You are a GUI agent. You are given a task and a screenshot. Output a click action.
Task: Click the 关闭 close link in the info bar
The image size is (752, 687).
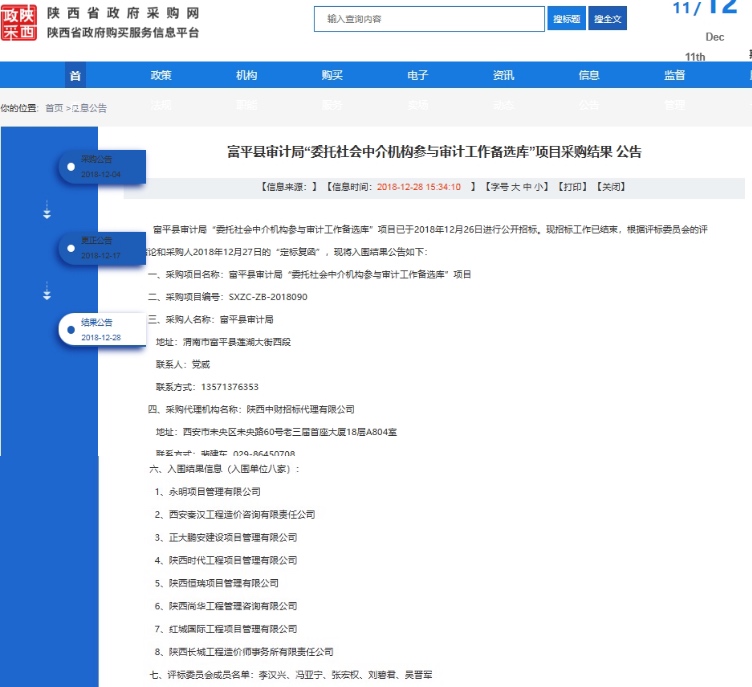point(611,187)
